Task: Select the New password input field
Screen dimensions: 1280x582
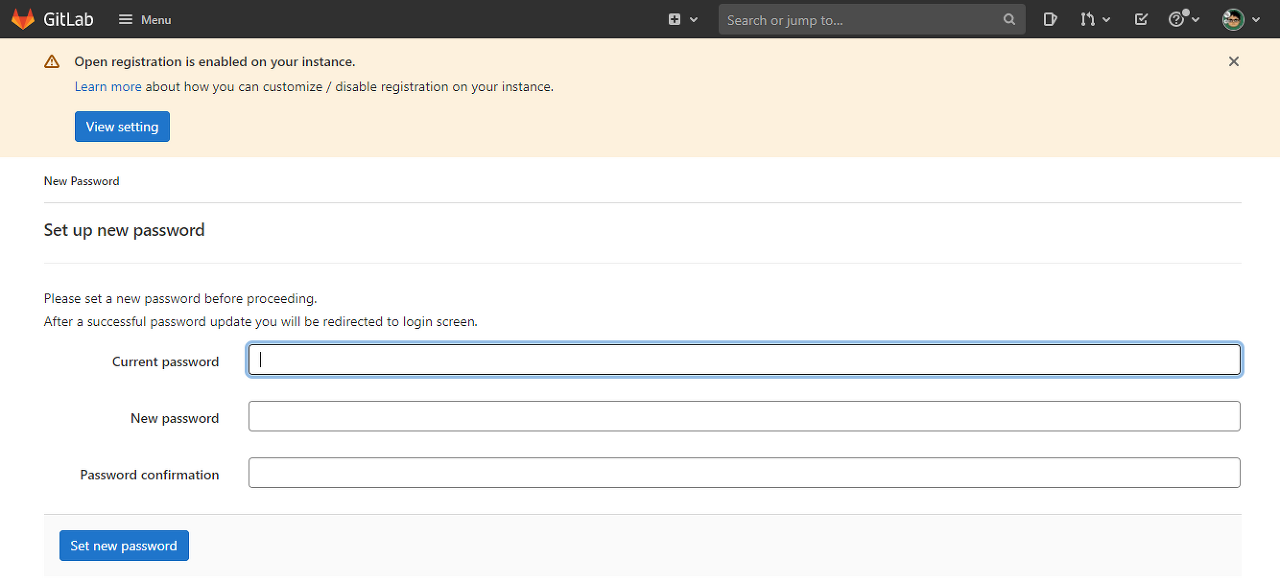Action: 745,416
